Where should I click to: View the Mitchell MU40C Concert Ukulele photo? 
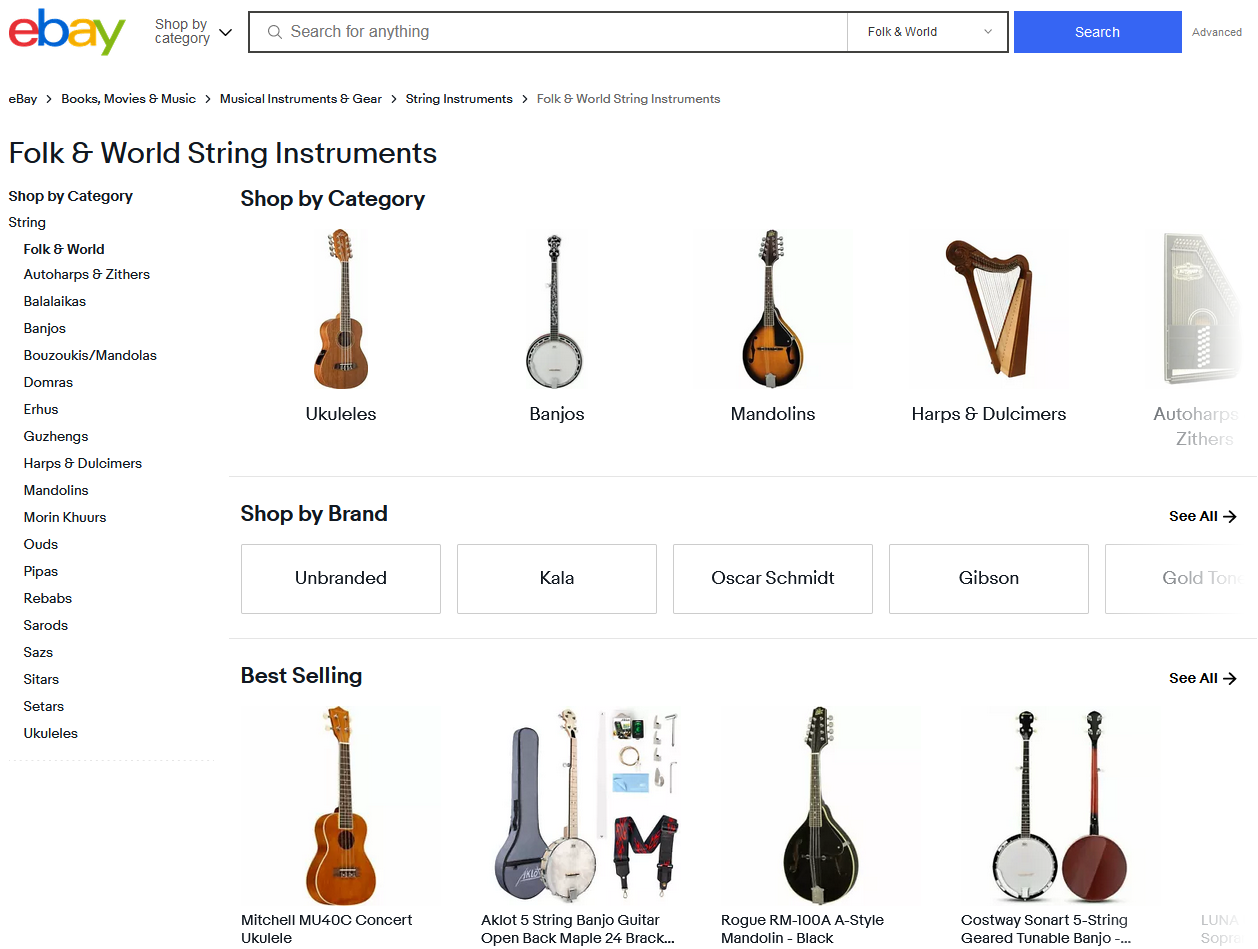coord(340,805)
